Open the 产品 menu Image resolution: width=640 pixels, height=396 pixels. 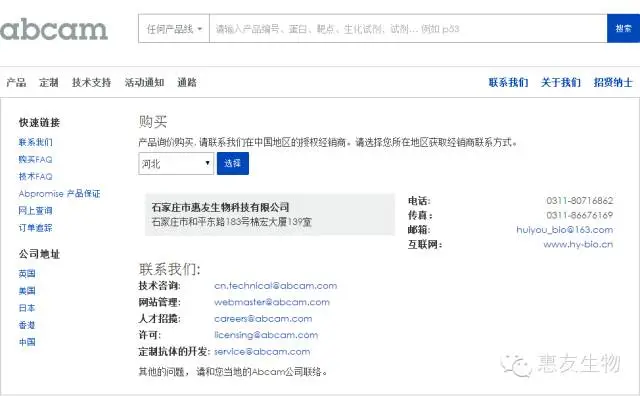coord(16,82)
